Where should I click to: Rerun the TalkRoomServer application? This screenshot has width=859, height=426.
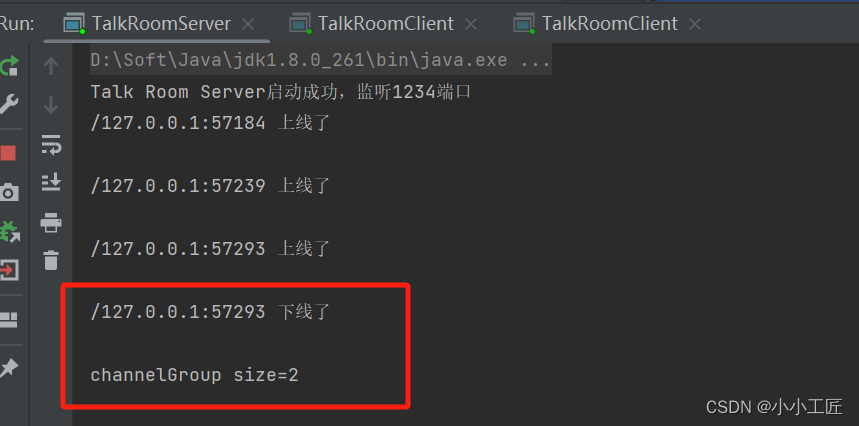click(x=9, y=66)
